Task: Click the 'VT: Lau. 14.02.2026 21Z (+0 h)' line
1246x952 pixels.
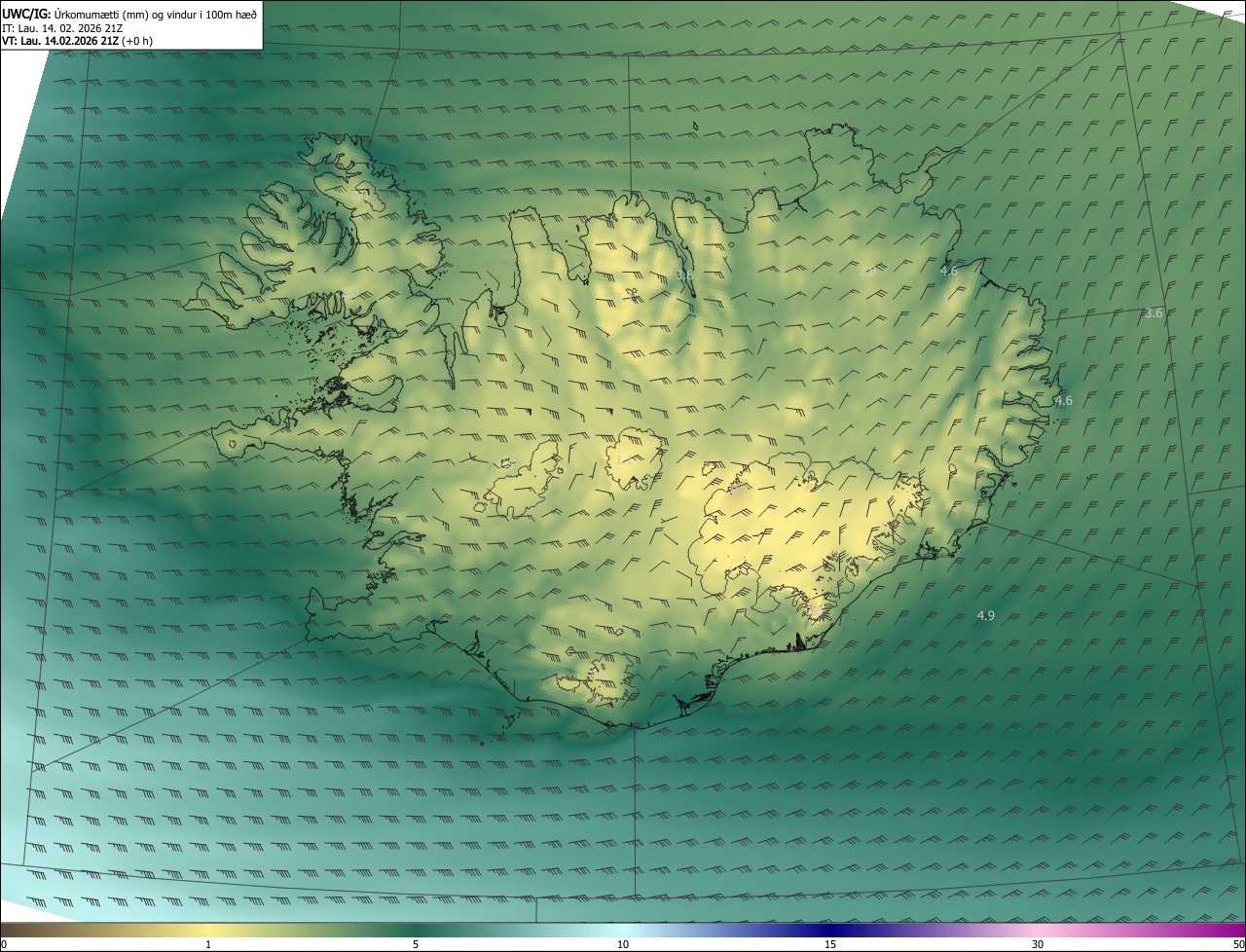Action: coord(78,41)
